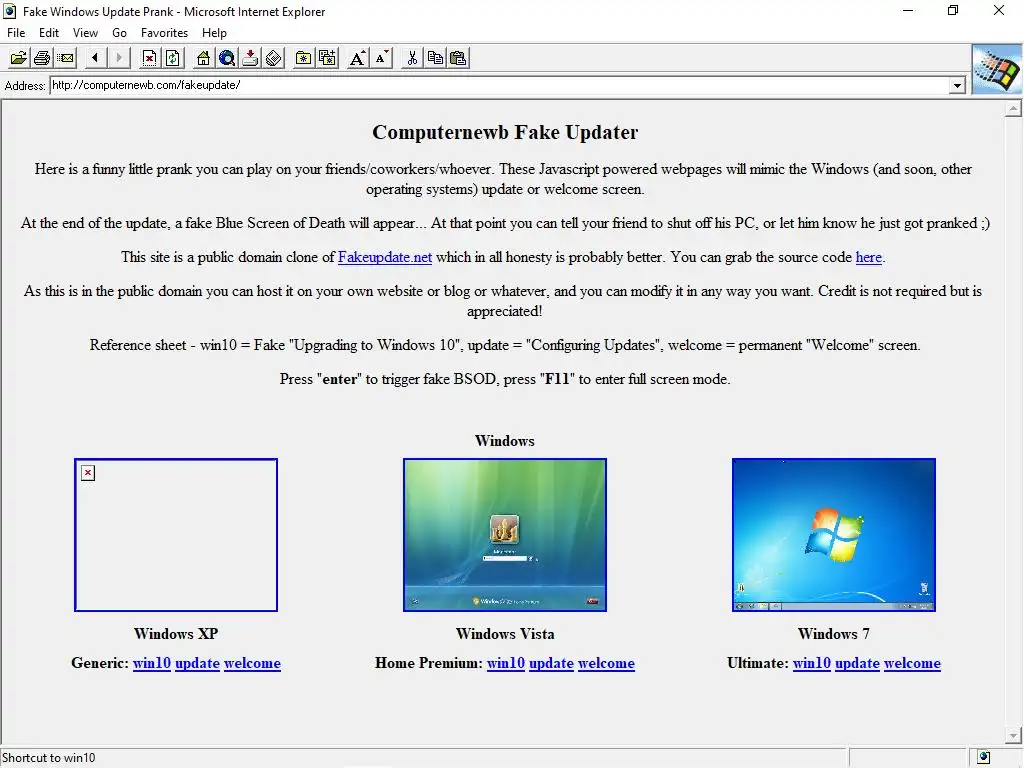Click the newspaper toolbar icon
This screenshot has width=1024, height=768.
[x=274, y=58]
